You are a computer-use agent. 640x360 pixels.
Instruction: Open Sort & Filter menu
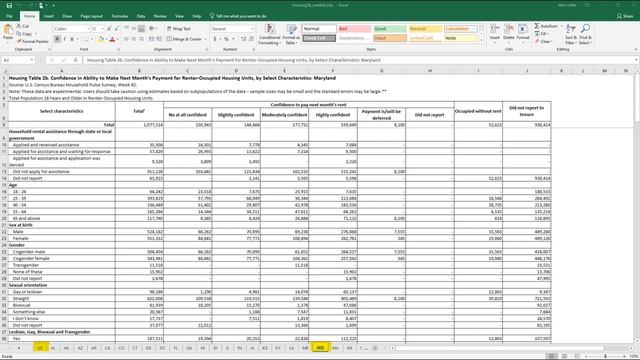[x=571, y=34]
